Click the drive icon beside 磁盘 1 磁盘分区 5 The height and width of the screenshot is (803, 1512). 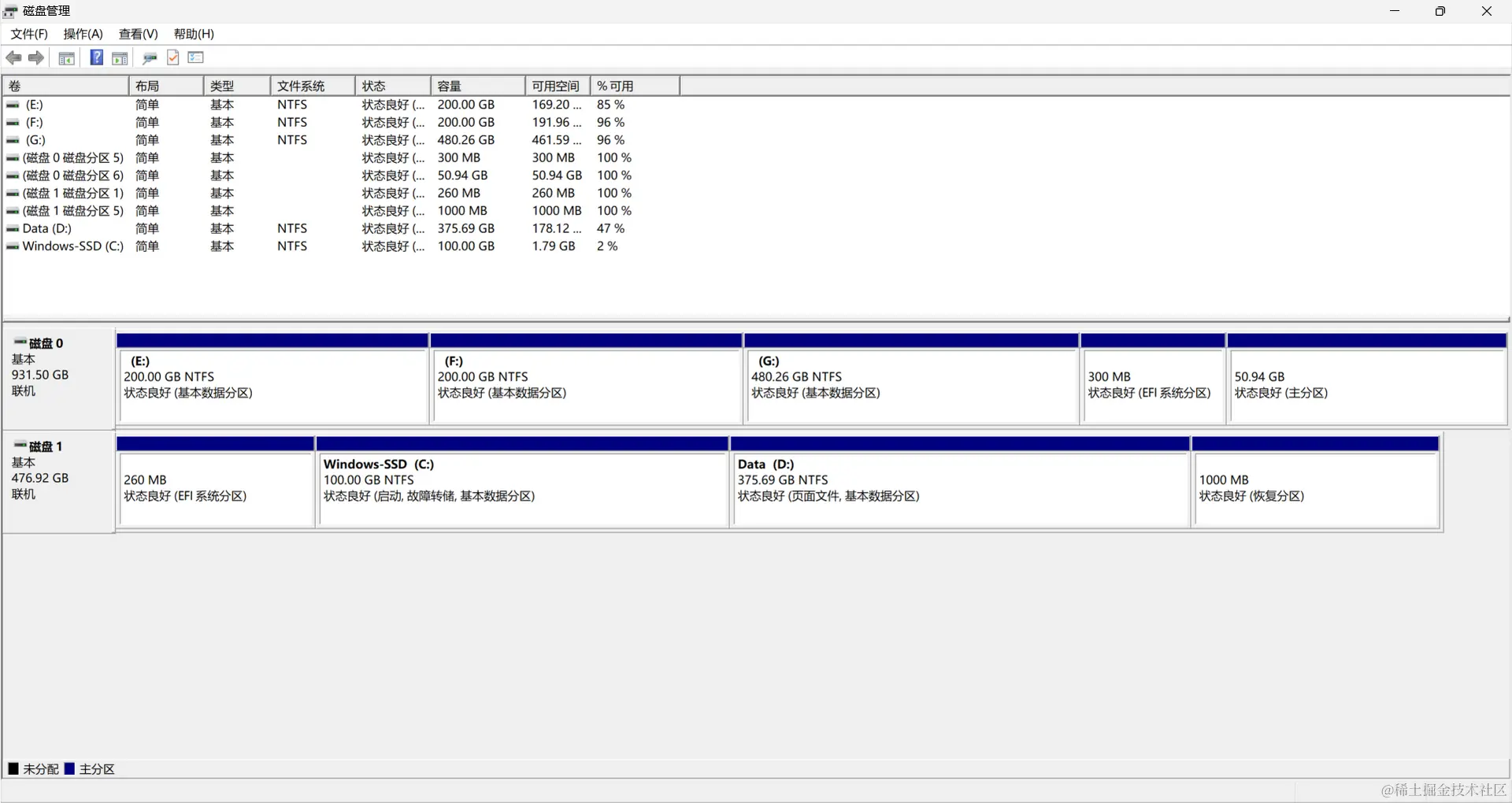13,211
